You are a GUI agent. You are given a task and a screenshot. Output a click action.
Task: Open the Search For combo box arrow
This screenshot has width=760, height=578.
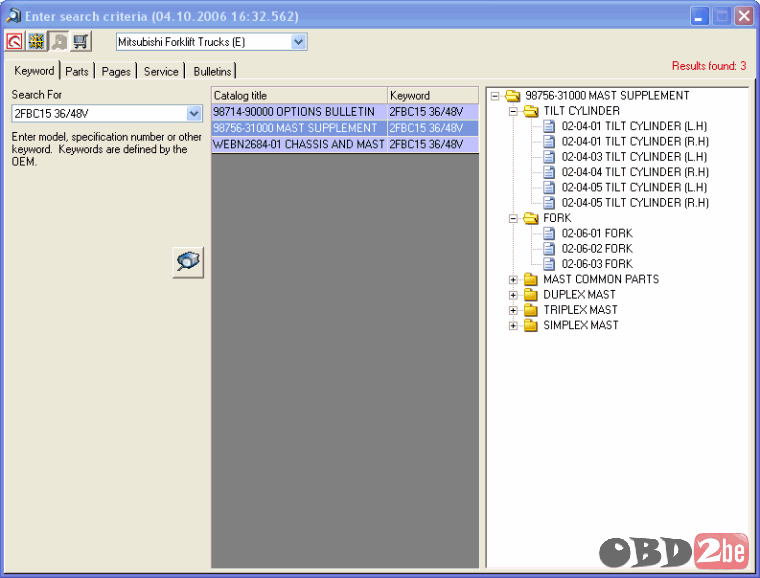pyautogui.click(x=194, y=113)
